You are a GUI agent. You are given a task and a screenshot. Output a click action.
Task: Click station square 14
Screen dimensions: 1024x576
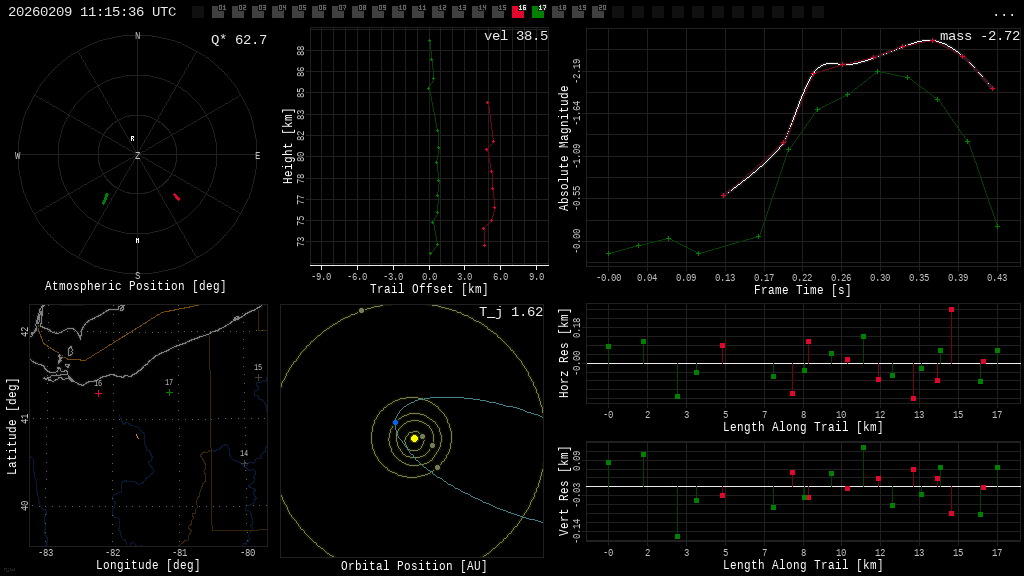(x=478, y=12)
